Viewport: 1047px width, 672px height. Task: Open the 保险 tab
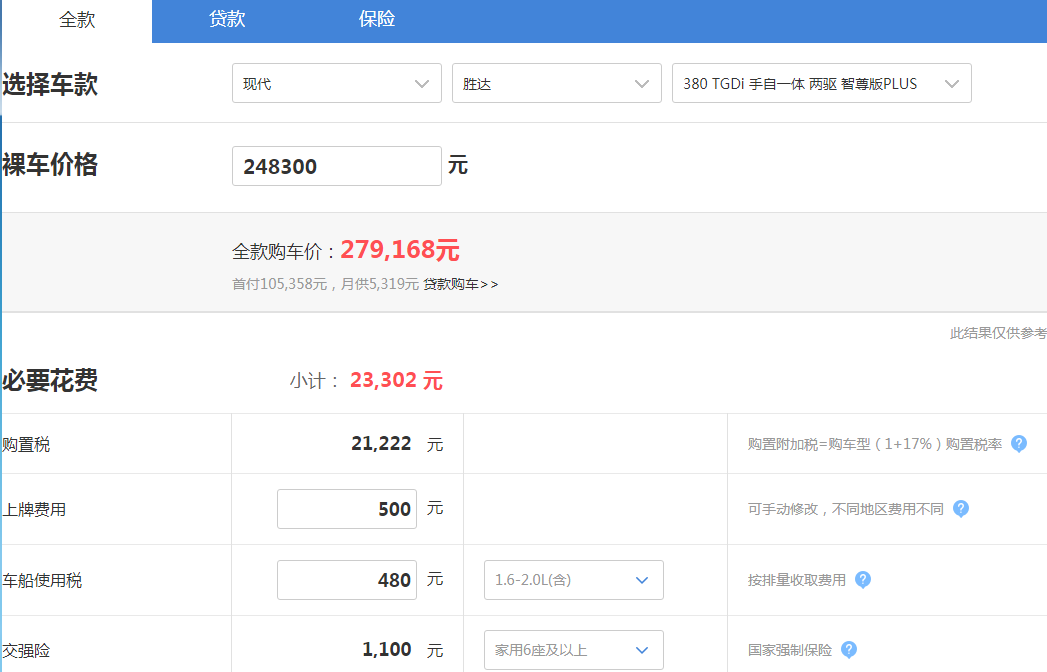377,19
